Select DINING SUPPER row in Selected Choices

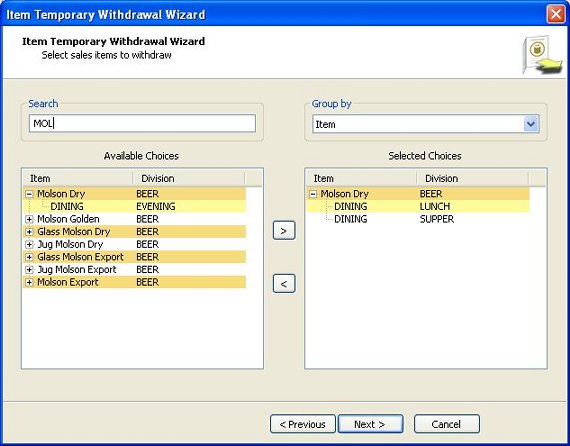(x=418, y=219)
